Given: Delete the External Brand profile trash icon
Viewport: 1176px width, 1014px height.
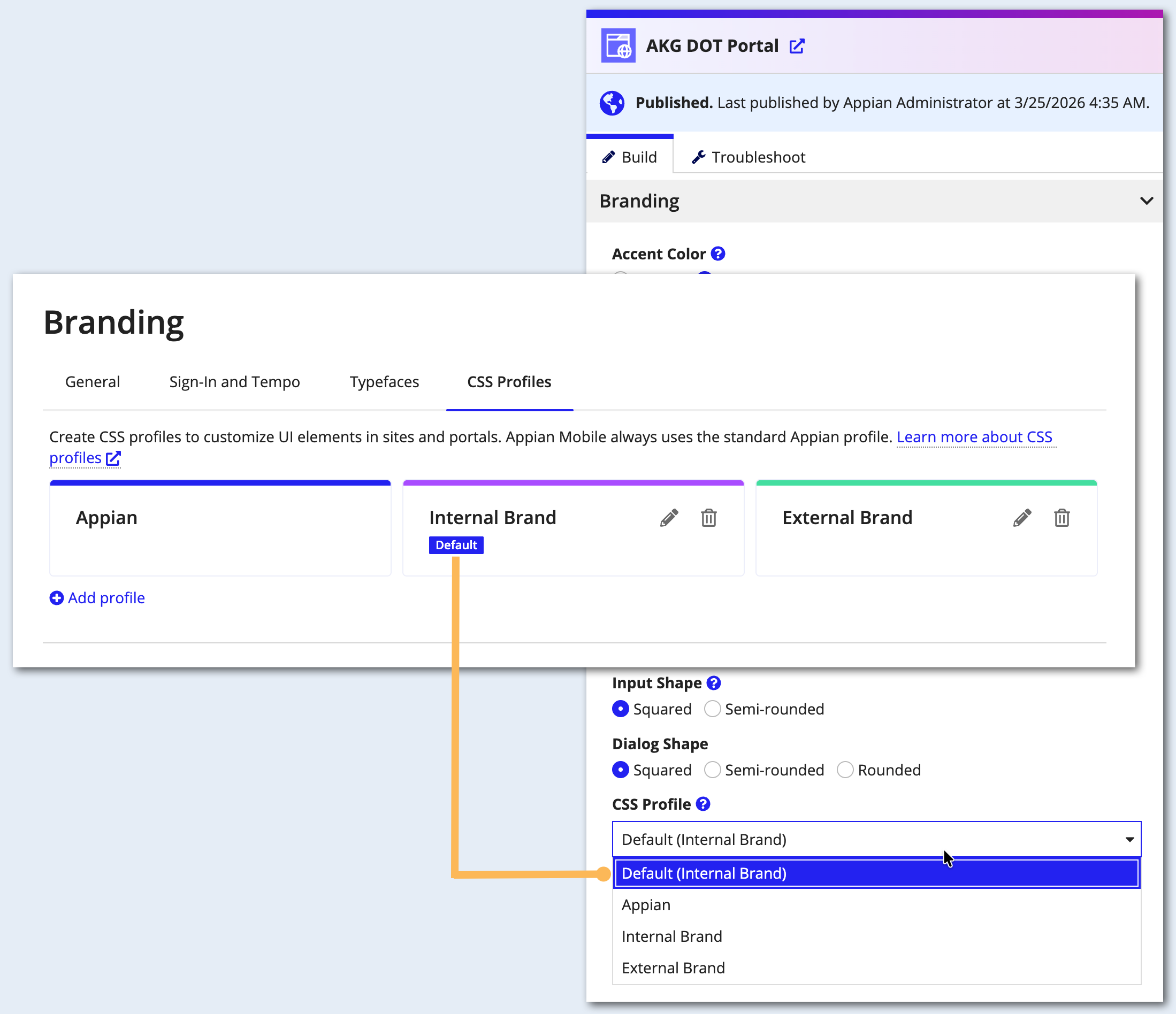Looking at the screenshot, I should (1062, 518).
